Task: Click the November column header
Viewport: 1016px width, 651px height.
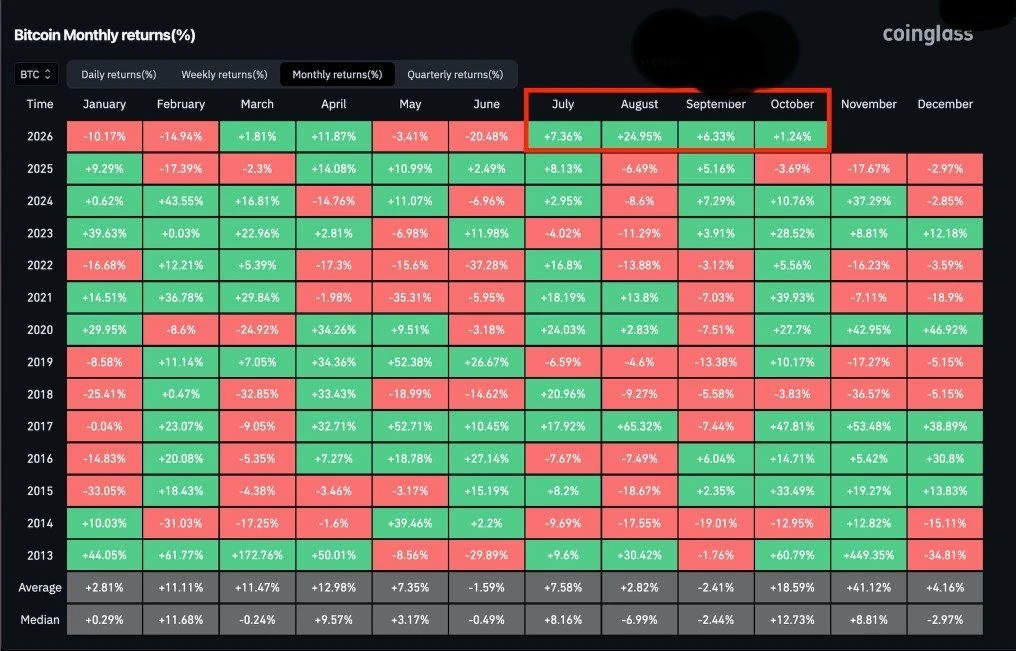Action: (868, 104)
